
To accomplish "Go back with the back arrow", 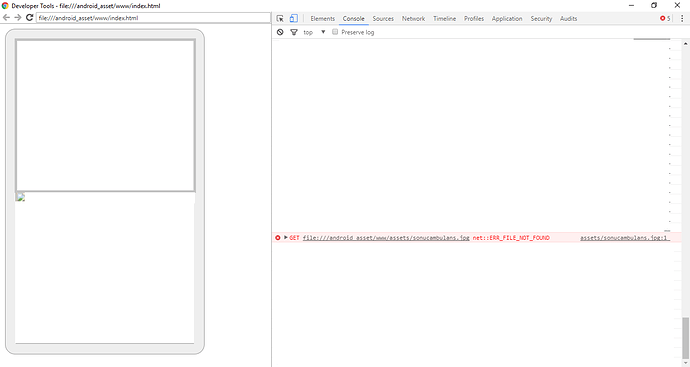I will pos(7,18).
